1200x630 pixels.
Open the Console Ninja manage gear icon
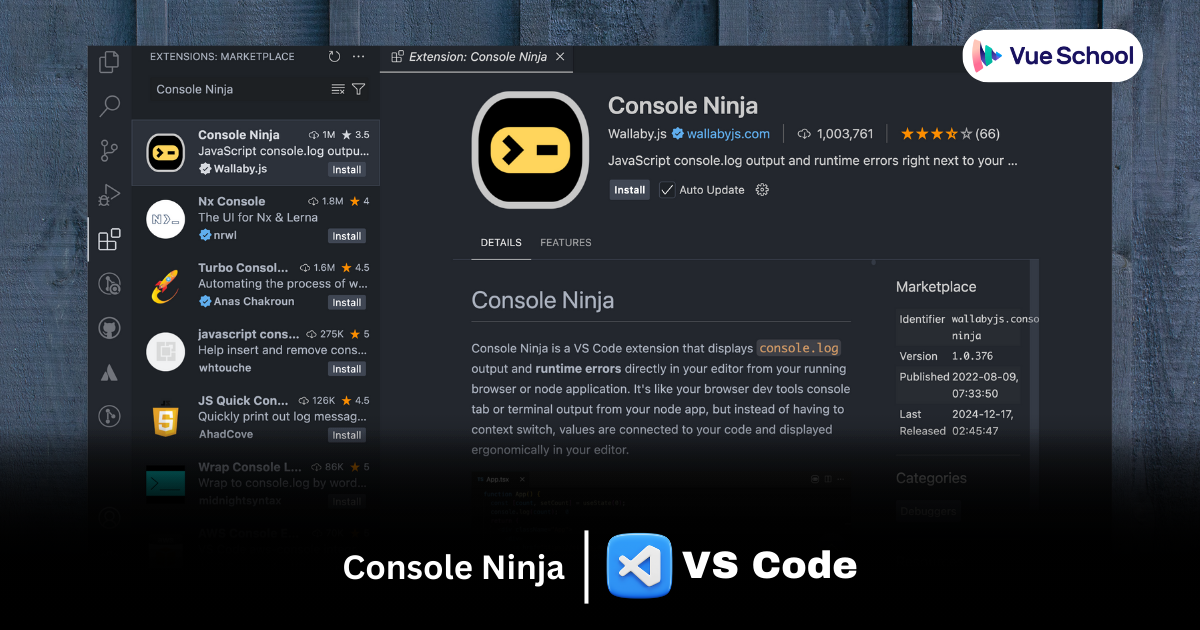762,190
